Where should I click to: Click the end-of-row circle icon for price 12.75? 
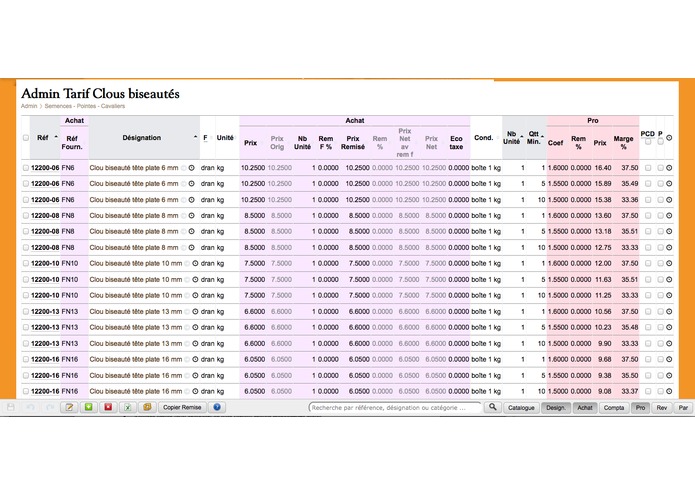click(x=669, y=248)
